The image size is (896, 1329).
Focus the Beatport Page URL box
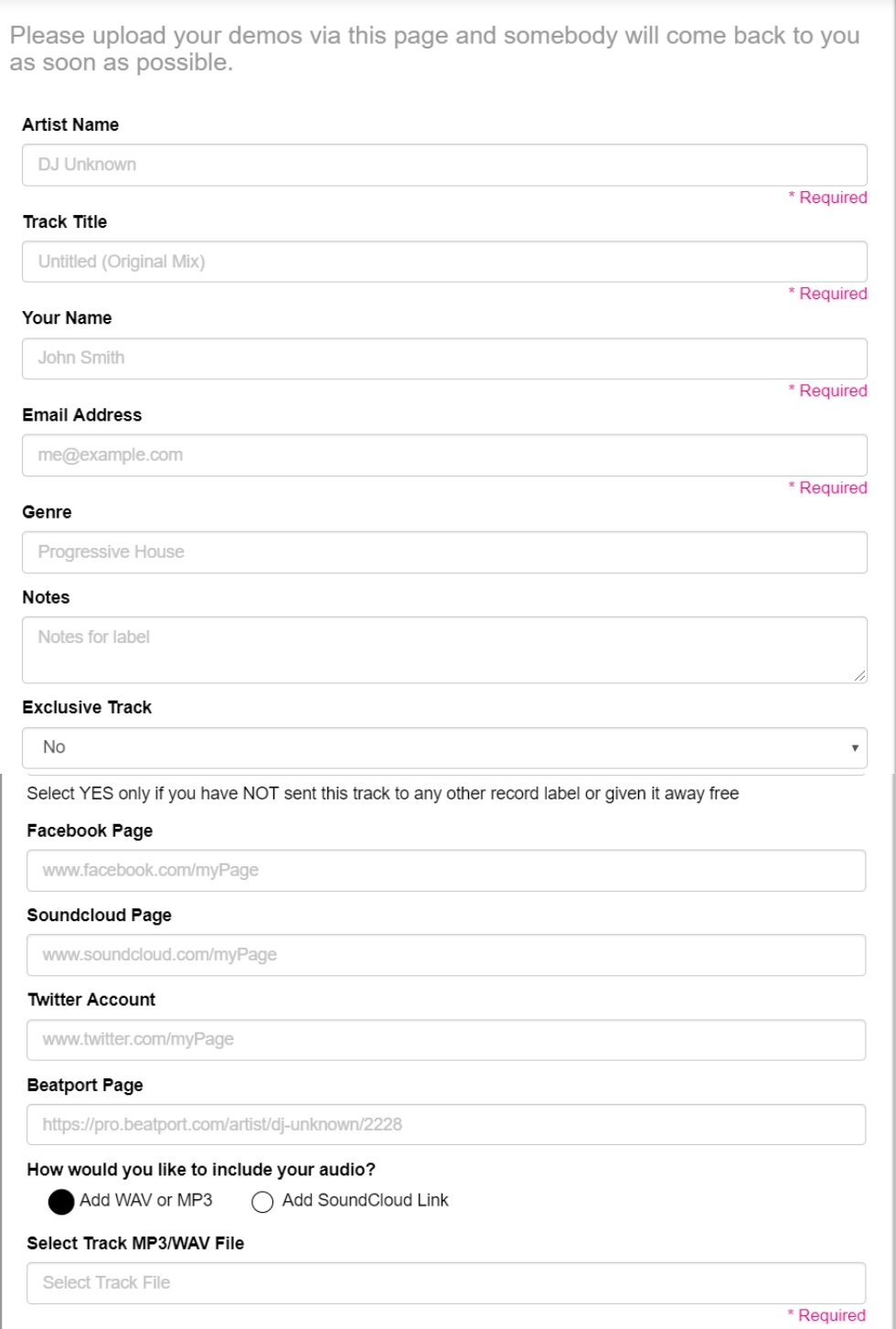click(446, 1125)
